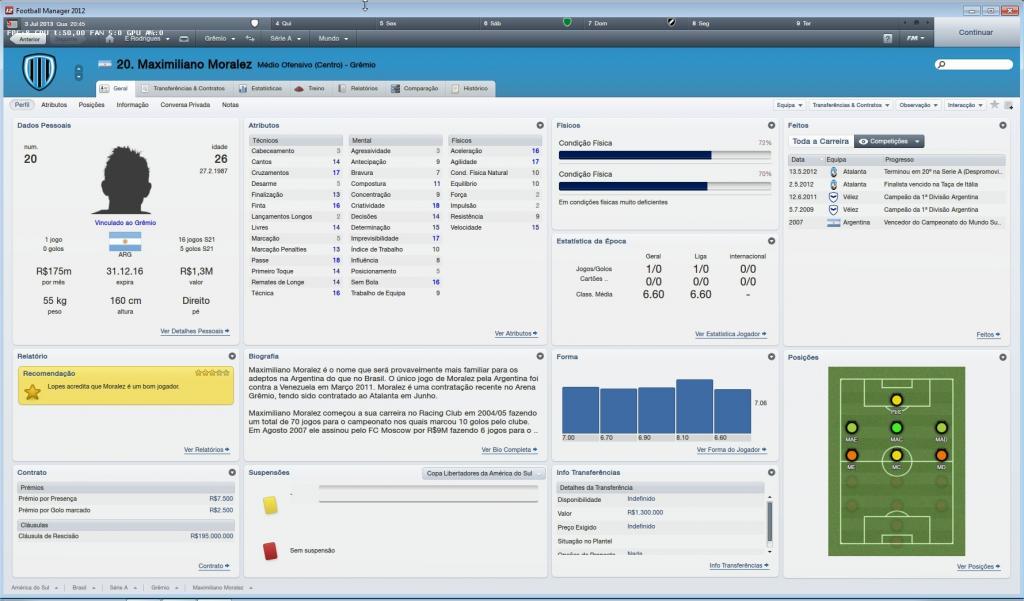Open the E Rodrigues manager dropdown
Viewport: 1024px width, 601px height.
pos(146,39)
